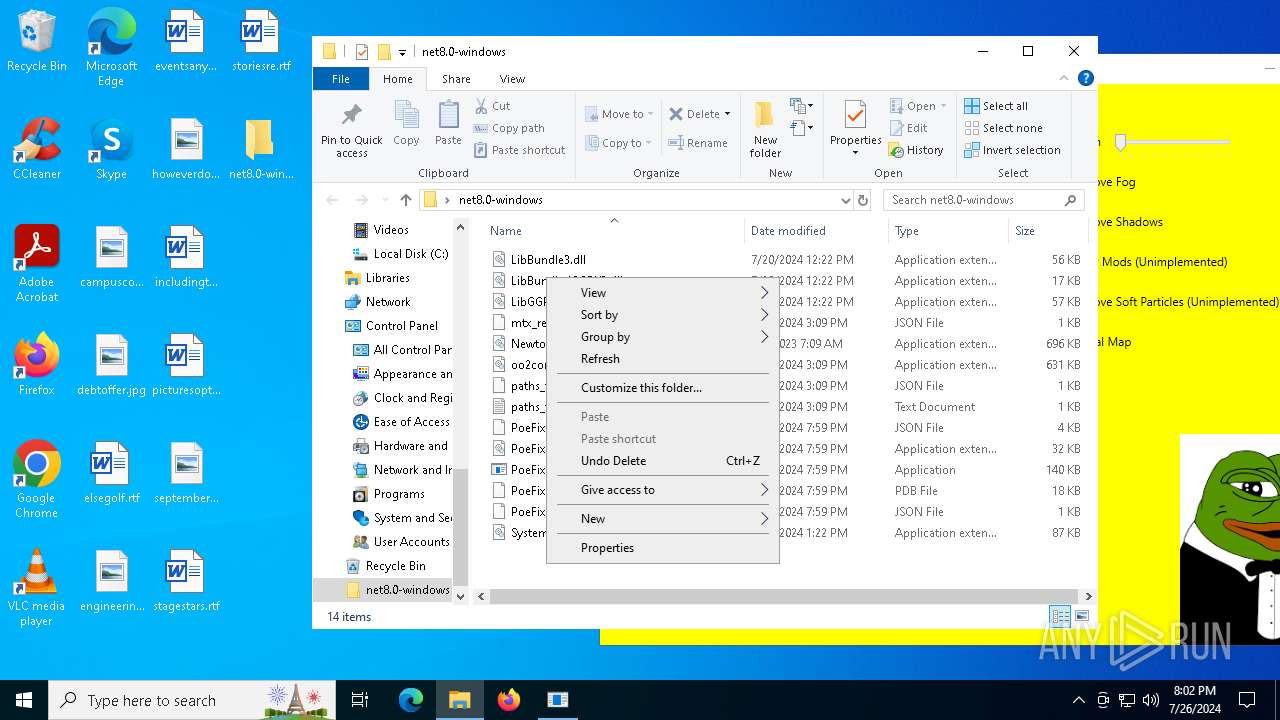Switch to the Share ribbon tab
This screenshot has width=1280, height=720.
pyautogui.click(x=456, y=79)
